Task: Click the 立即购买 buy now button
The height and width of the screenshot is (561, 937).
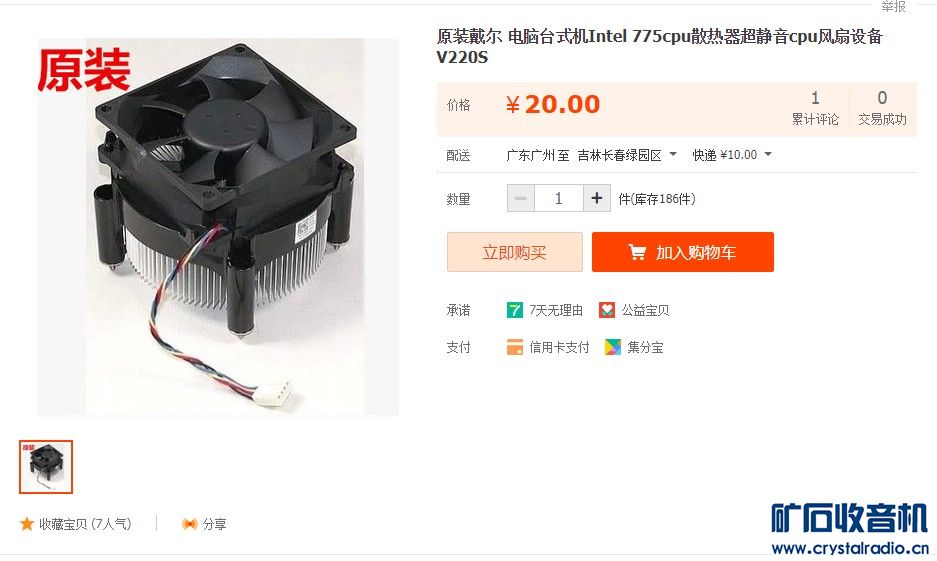Action: 515,252
